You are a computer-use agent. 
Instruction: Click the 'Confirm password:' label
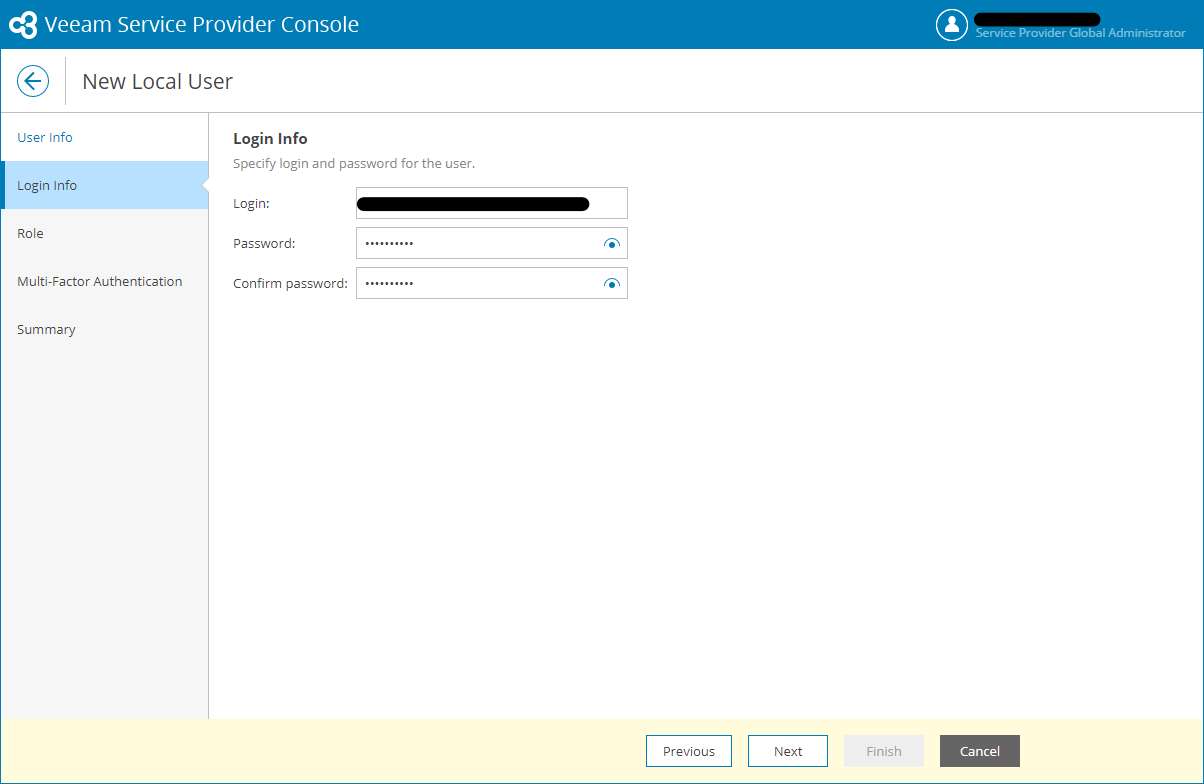[x=290, y=283]
